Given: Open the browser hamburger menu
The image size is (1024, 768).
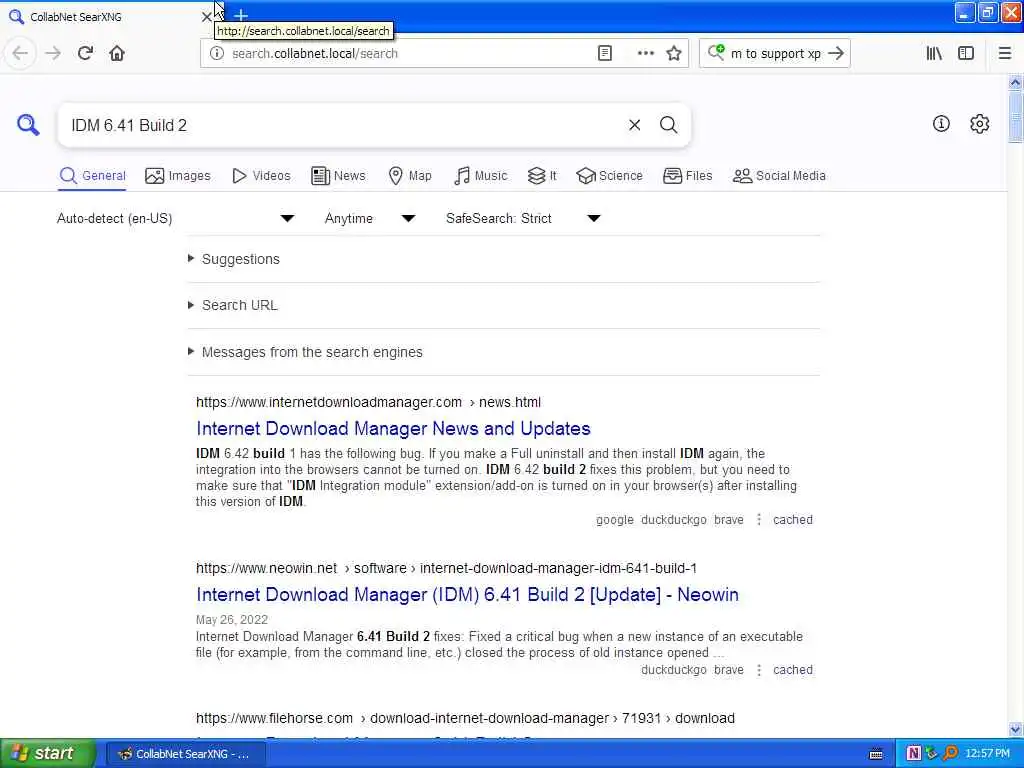Looking at the screenshot, I should coord(1005,54).
